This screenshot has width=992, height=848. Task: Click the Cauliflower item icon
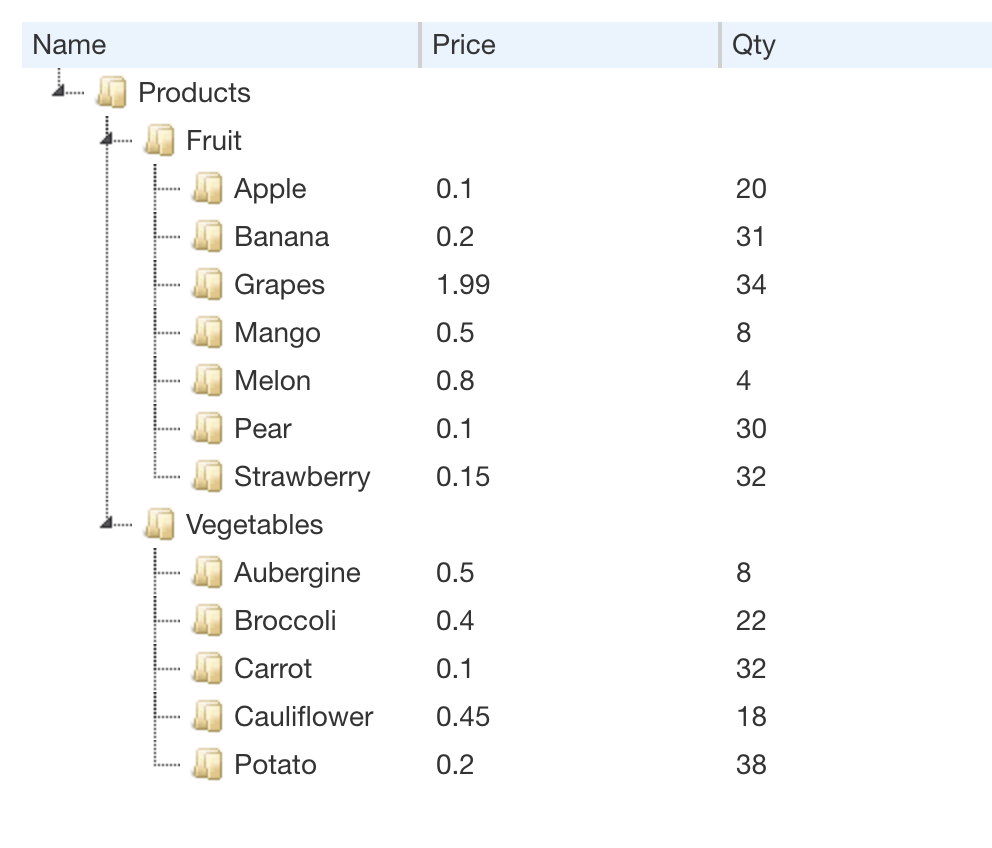(x=208, y=716)
